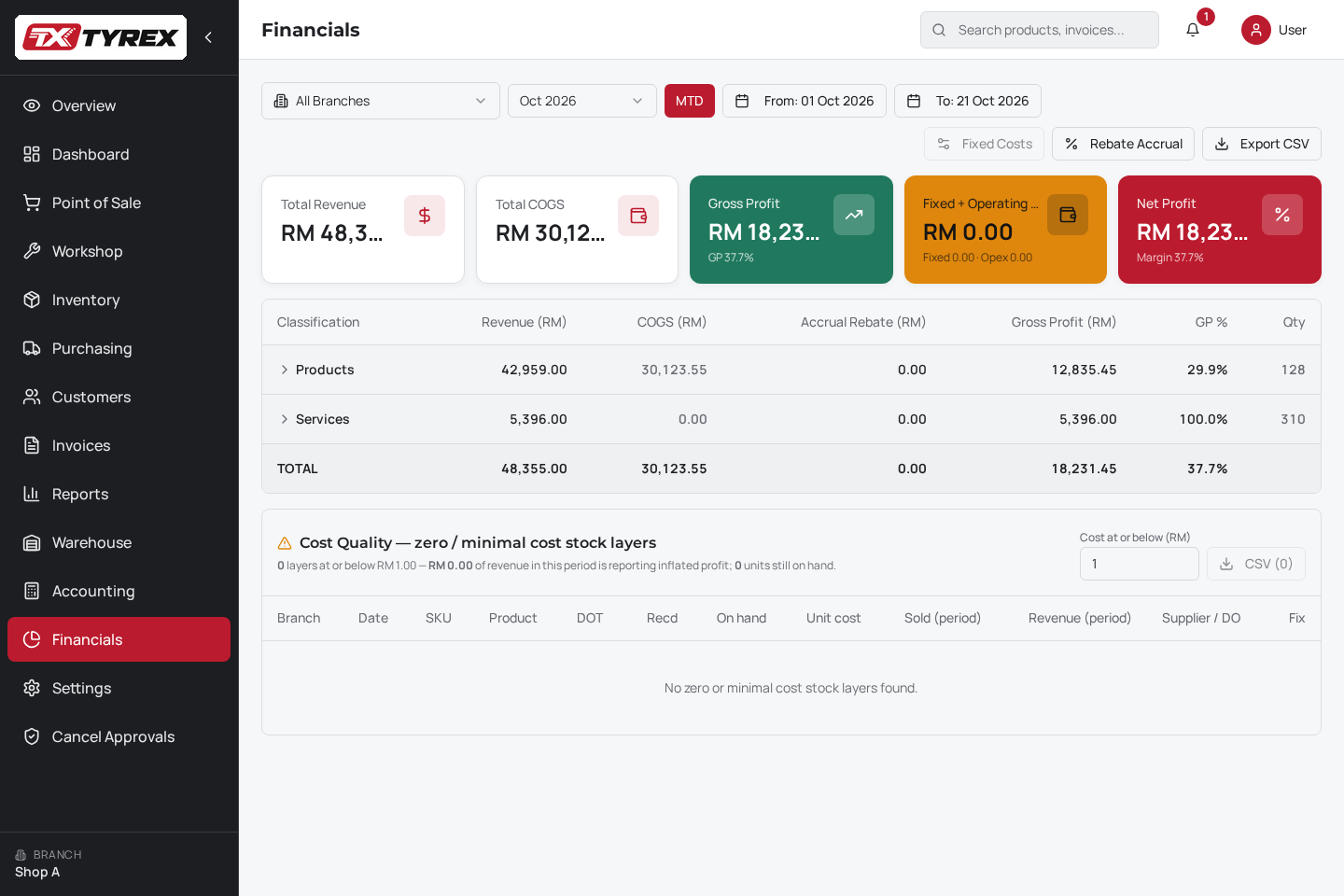Open the Overview page
1344x896 pixels.
pos(119,105)
